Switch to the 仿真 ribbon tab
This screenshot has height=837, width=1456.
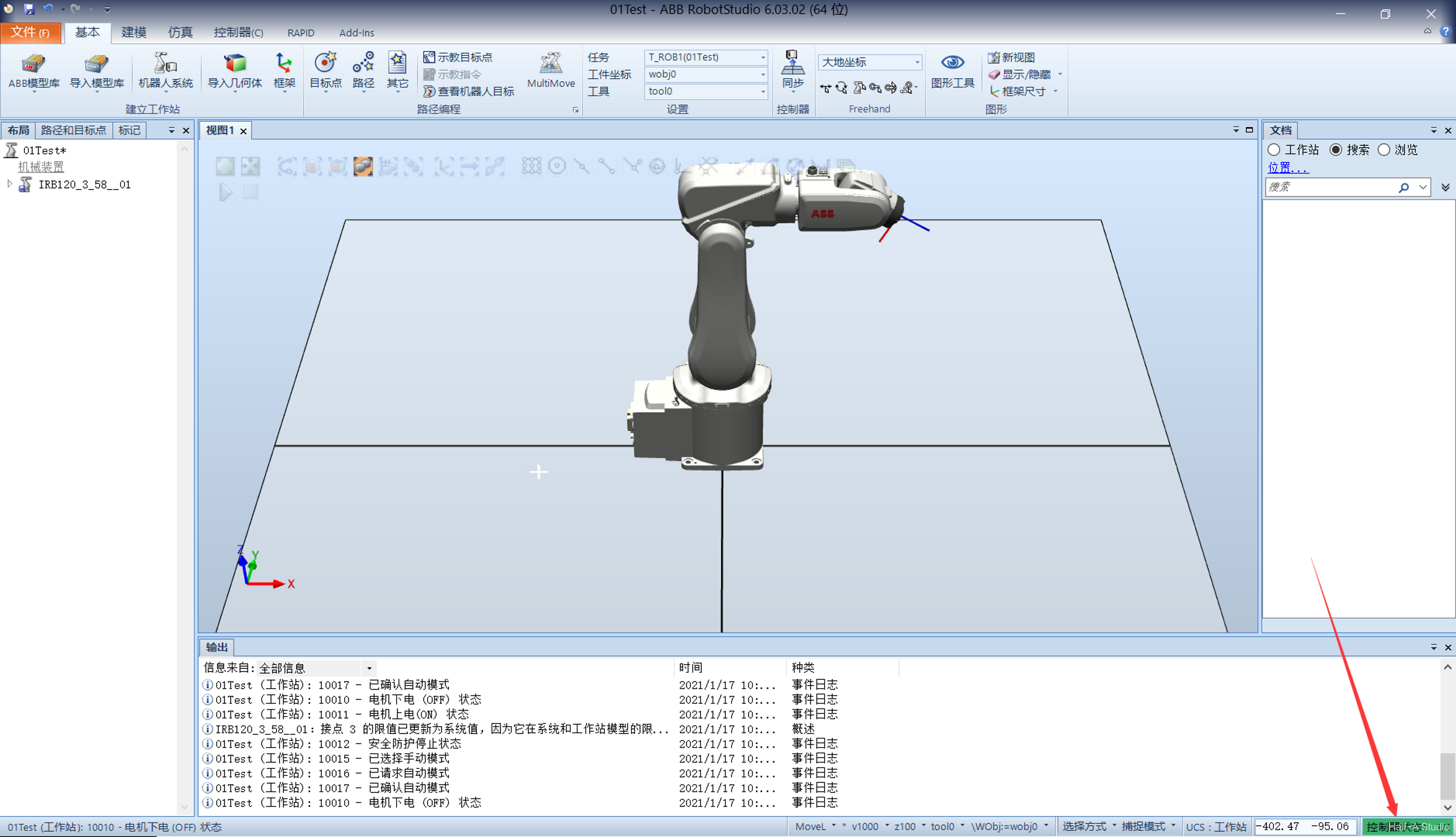(x=180, y=32)
